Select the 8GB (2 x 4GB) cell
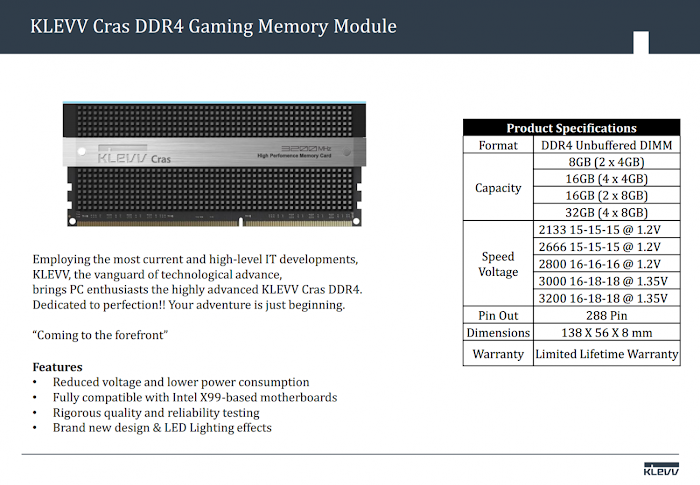 [606, 162]
